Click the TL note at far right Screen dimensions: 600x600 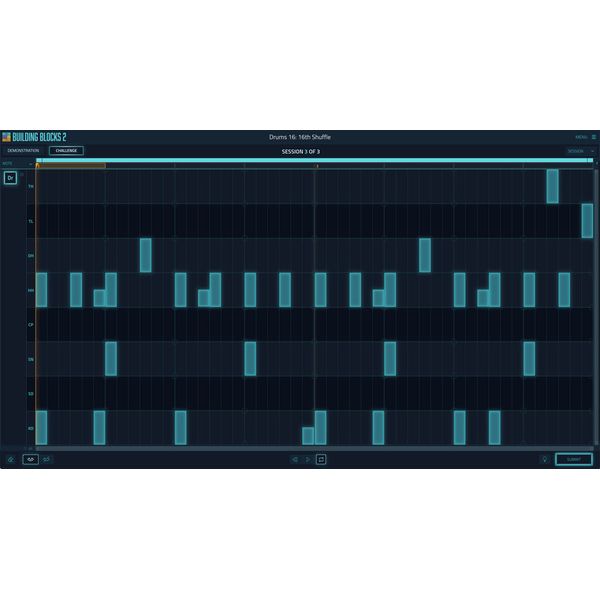[x=587, y=220]
